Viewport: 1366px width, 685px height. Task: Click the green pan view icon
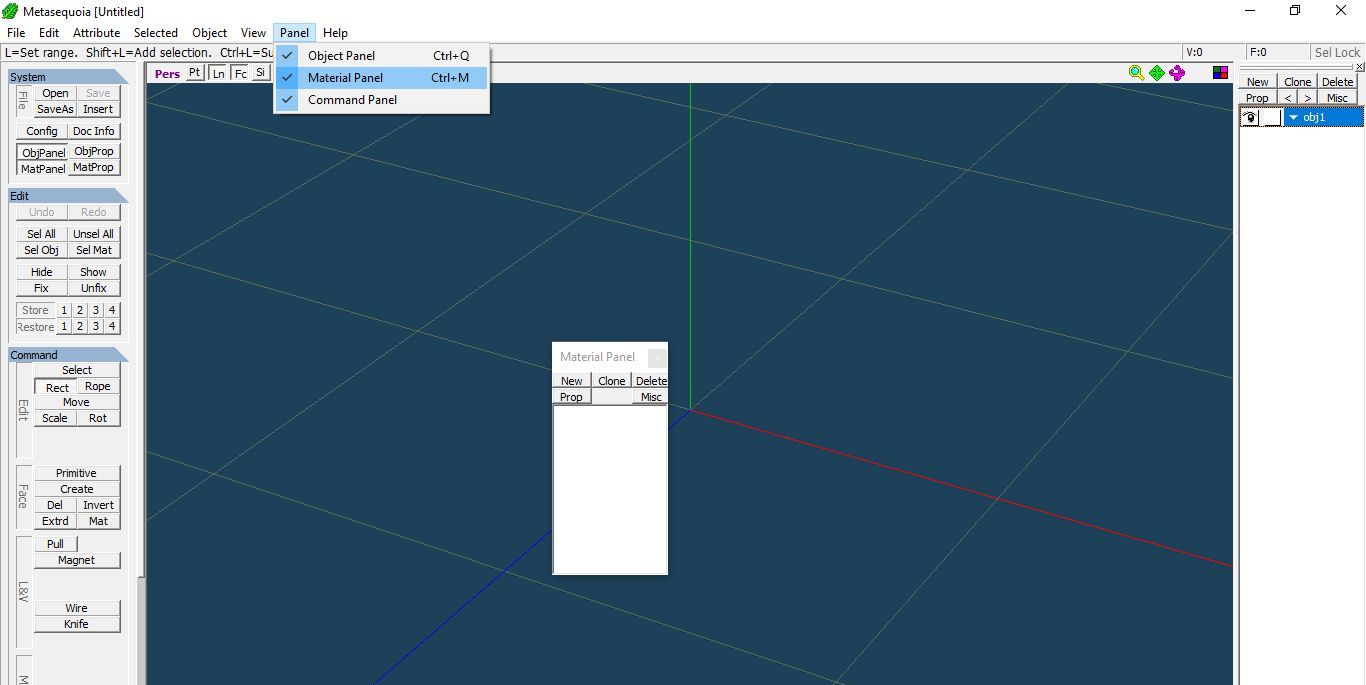click(x=1157, y=72)
